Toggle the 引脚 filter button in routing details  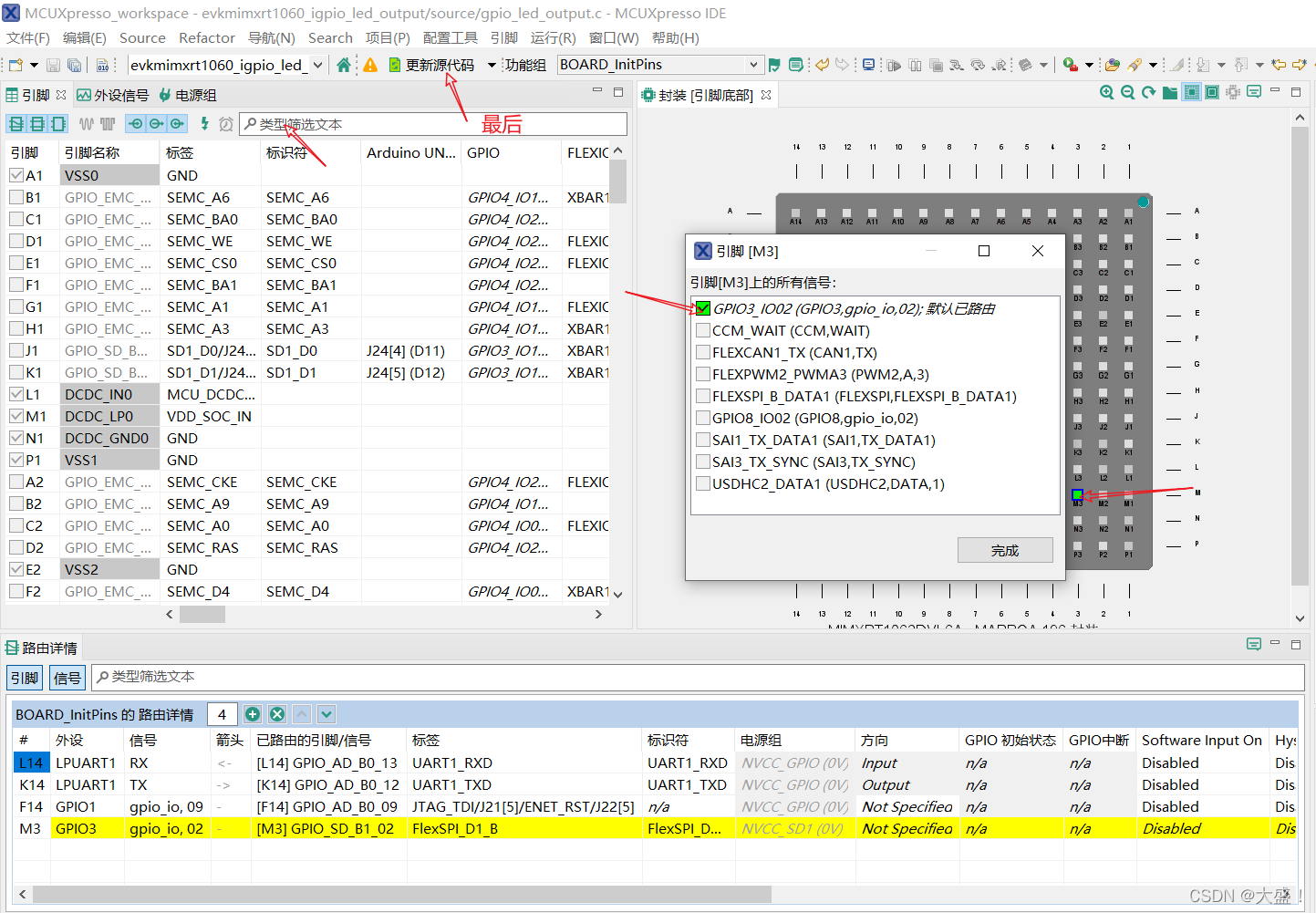click(x=25, y=678)
